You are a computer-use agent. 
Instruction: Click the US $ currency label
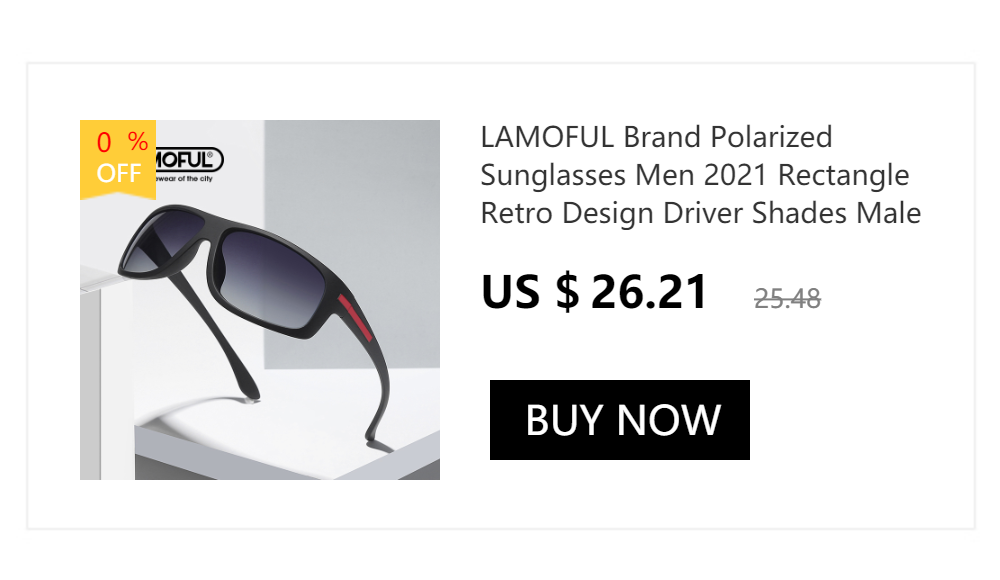click(530, 291)
